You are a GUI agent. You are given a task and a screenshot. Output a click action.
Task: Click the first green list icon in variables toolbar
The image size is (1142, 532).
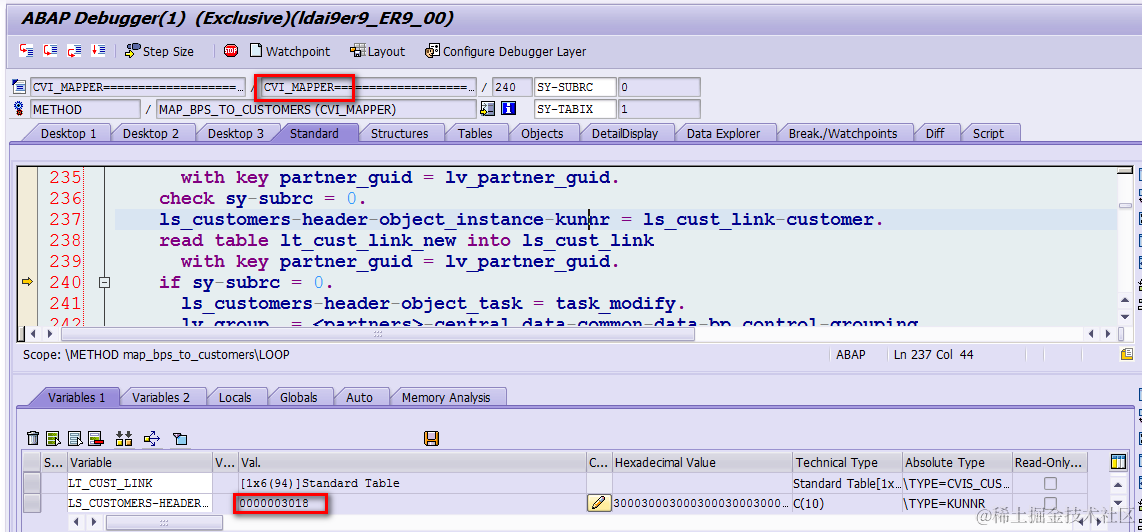(54, 438)
